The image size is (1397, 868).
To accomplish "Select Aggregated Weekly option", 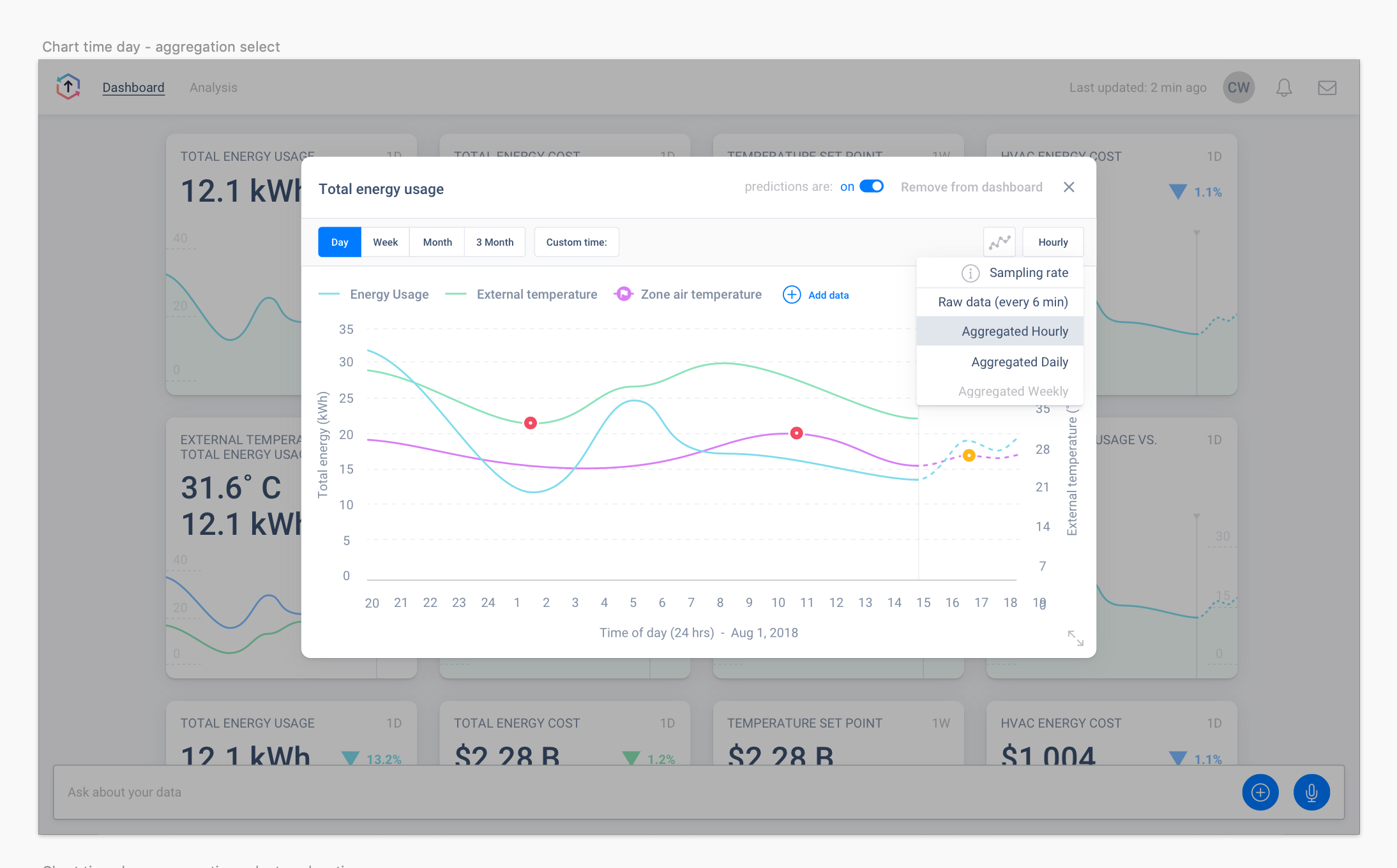I will coord(1000,391).
